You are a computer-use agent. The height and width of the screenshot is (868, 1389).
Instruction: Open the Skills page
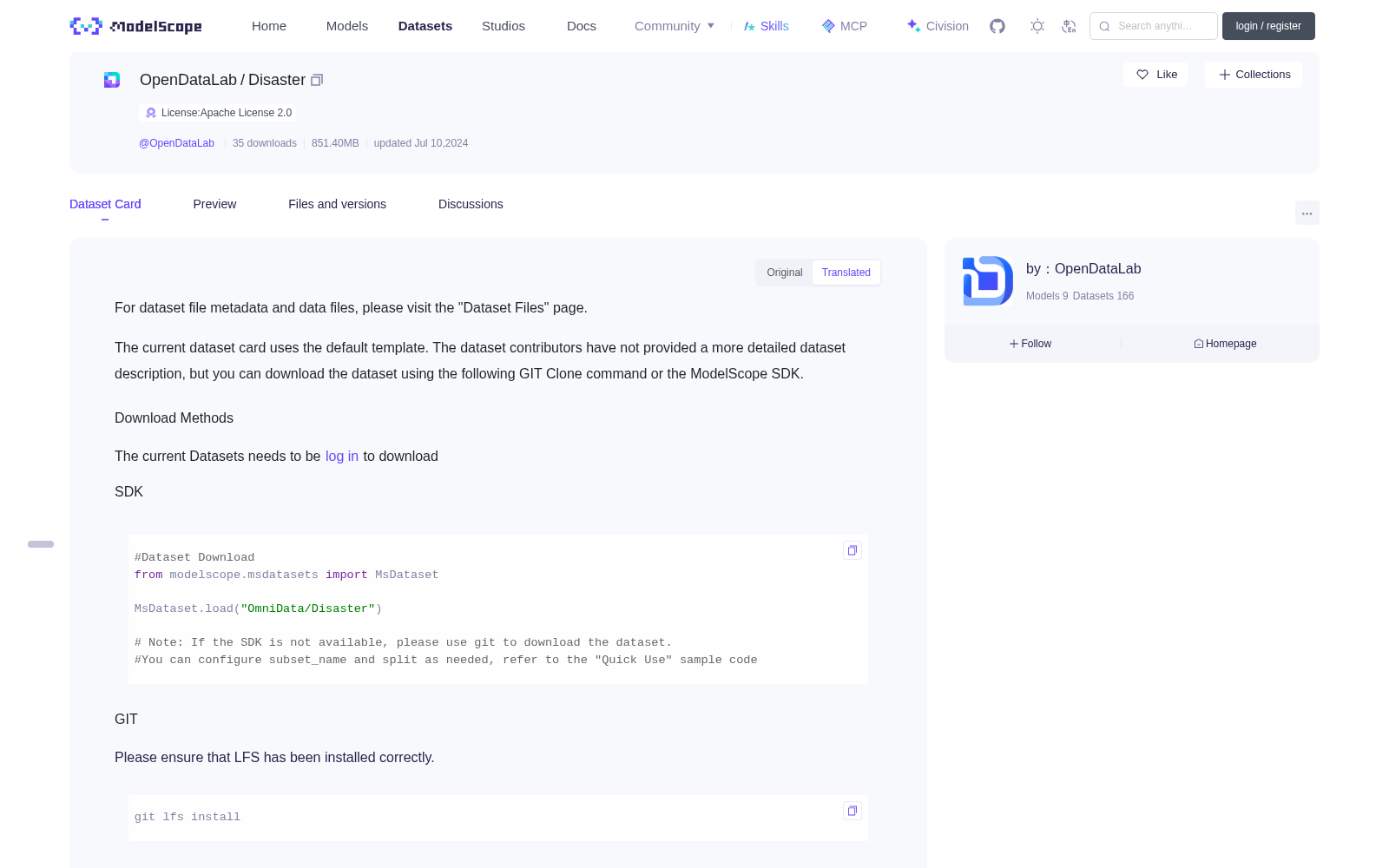[x=767, y=26]
